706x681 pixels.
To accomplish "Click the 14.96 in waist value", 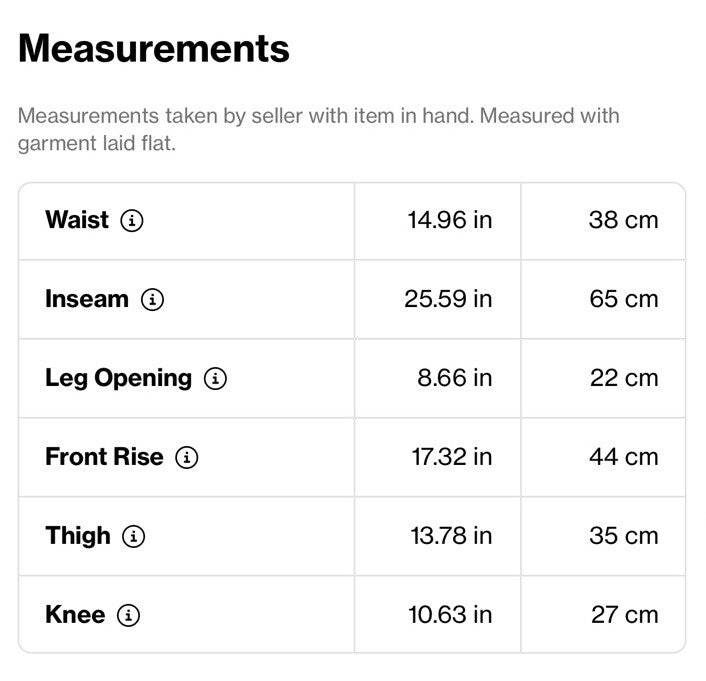I will 450,220.
